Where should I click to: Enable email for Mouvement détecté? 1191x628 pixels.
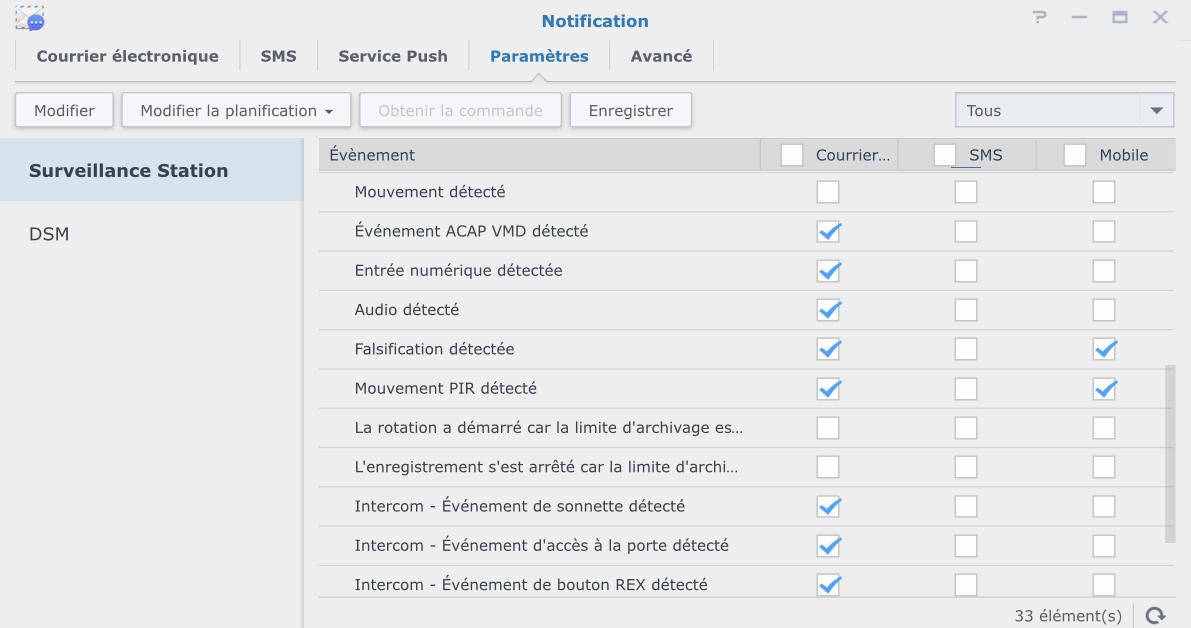click(x=829, y=192)
